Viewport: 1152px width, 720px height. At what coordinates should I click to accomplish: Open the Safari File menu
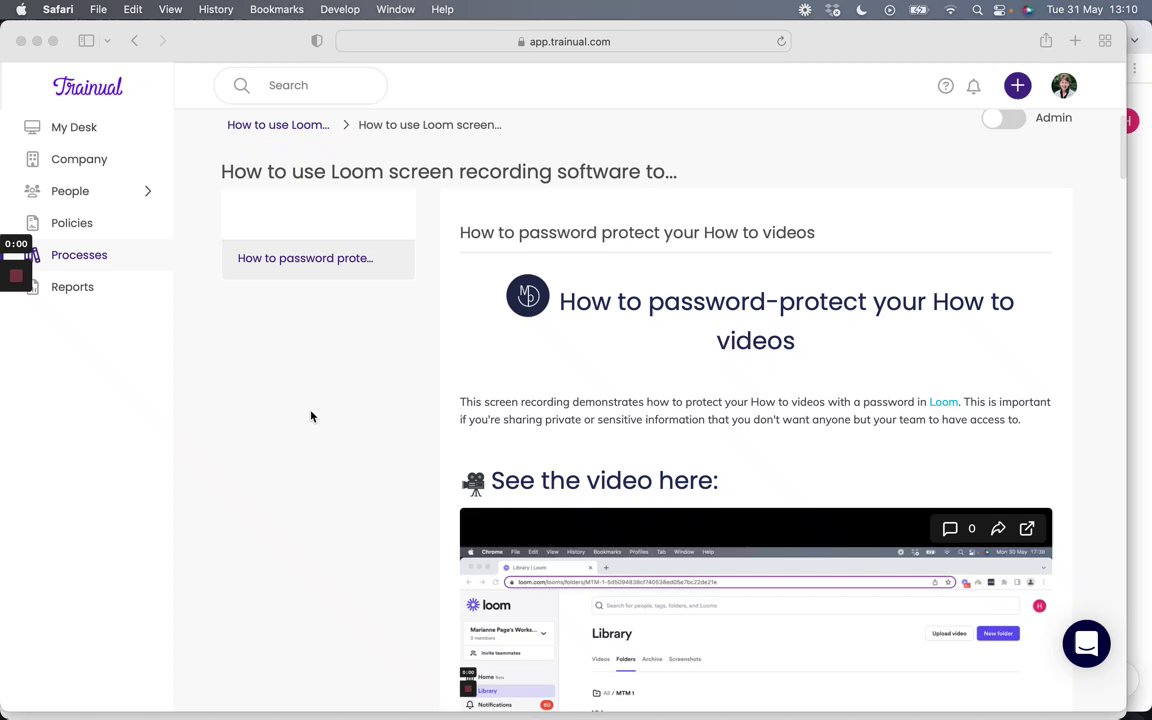click(98, 10)
